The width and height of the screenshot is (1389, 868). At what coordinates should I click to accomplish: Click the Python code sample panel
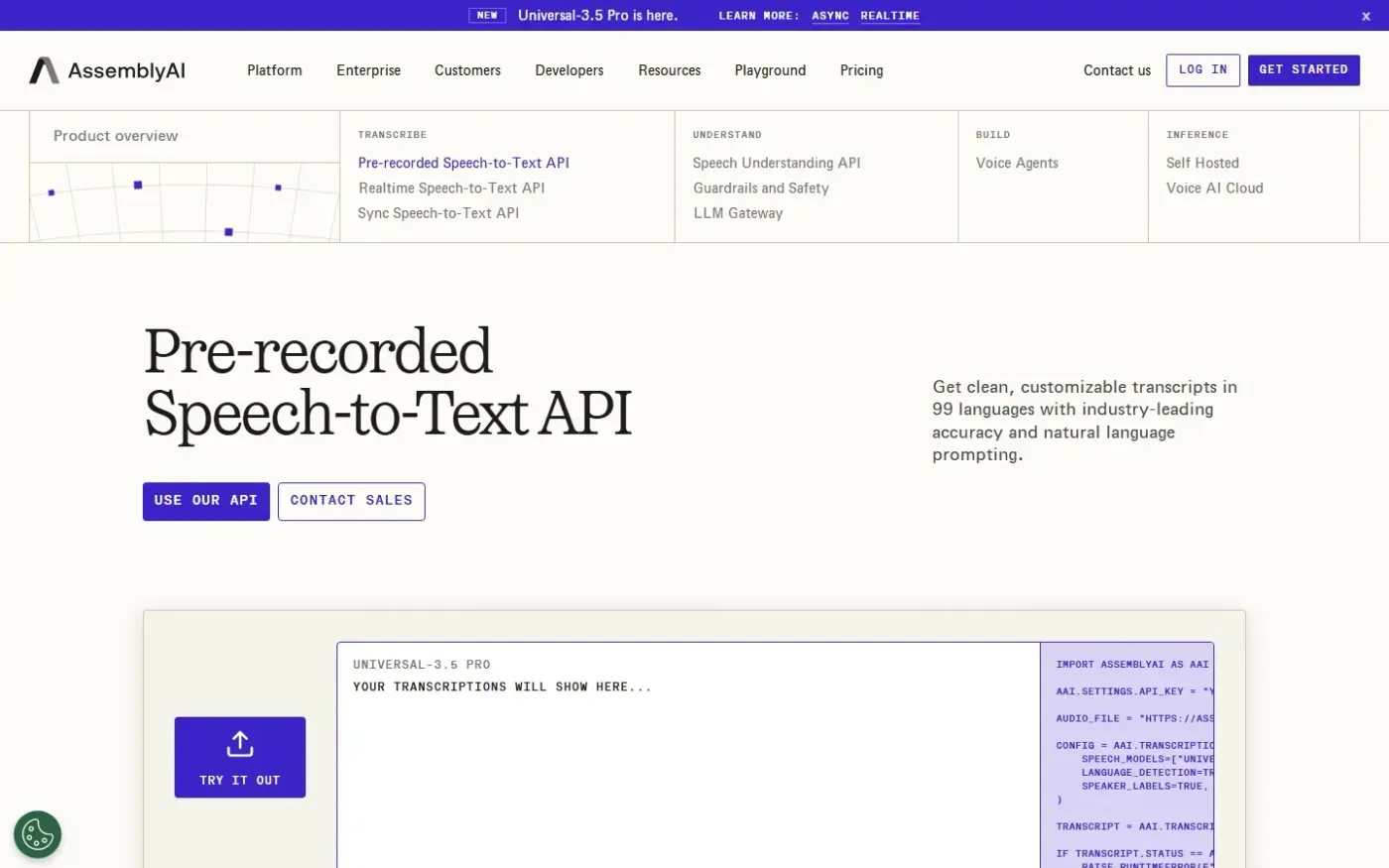click(x=1127, y=755)
